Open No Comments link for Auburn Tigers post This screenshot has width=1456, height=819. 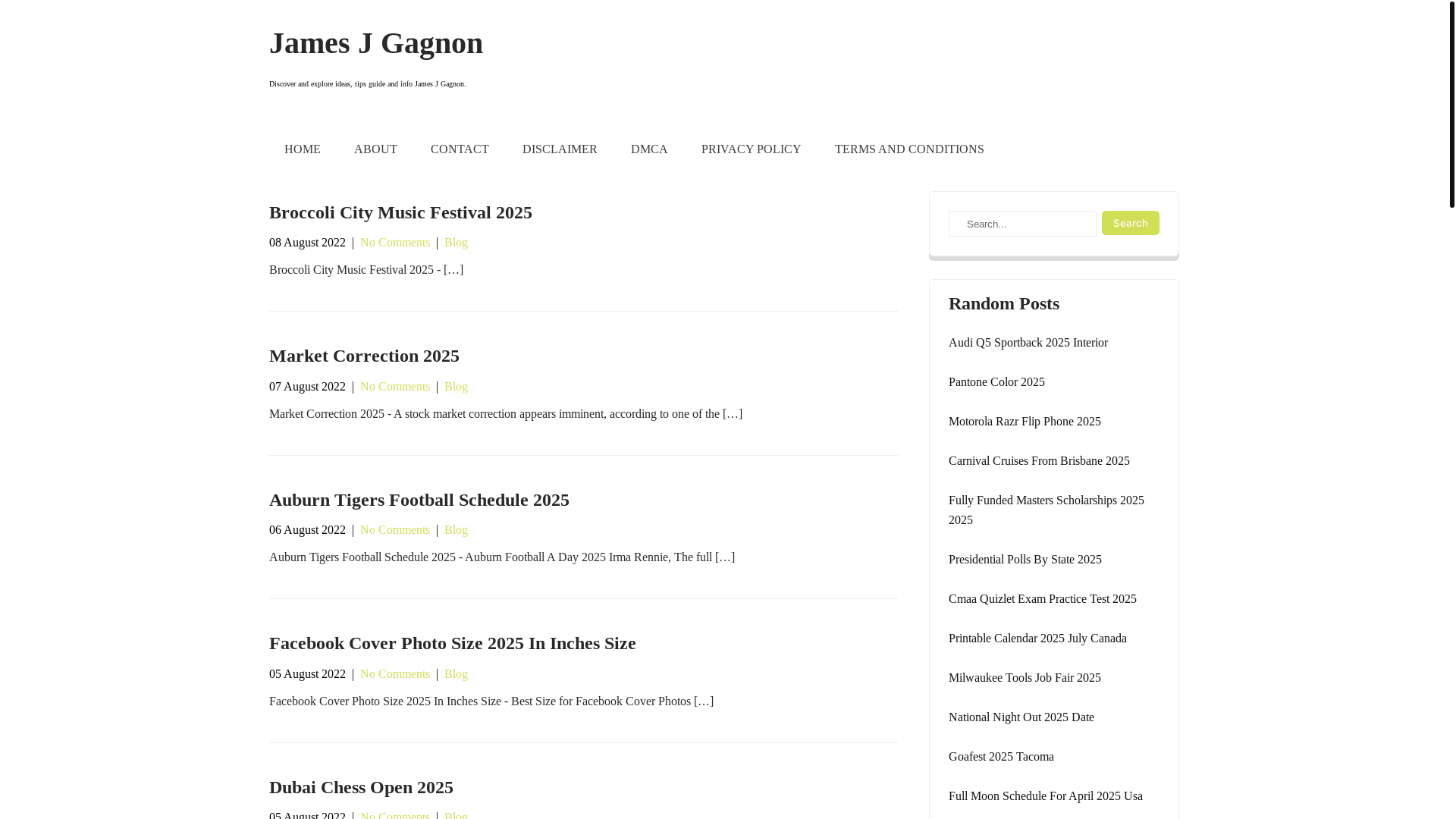click(x=395, y=530)
